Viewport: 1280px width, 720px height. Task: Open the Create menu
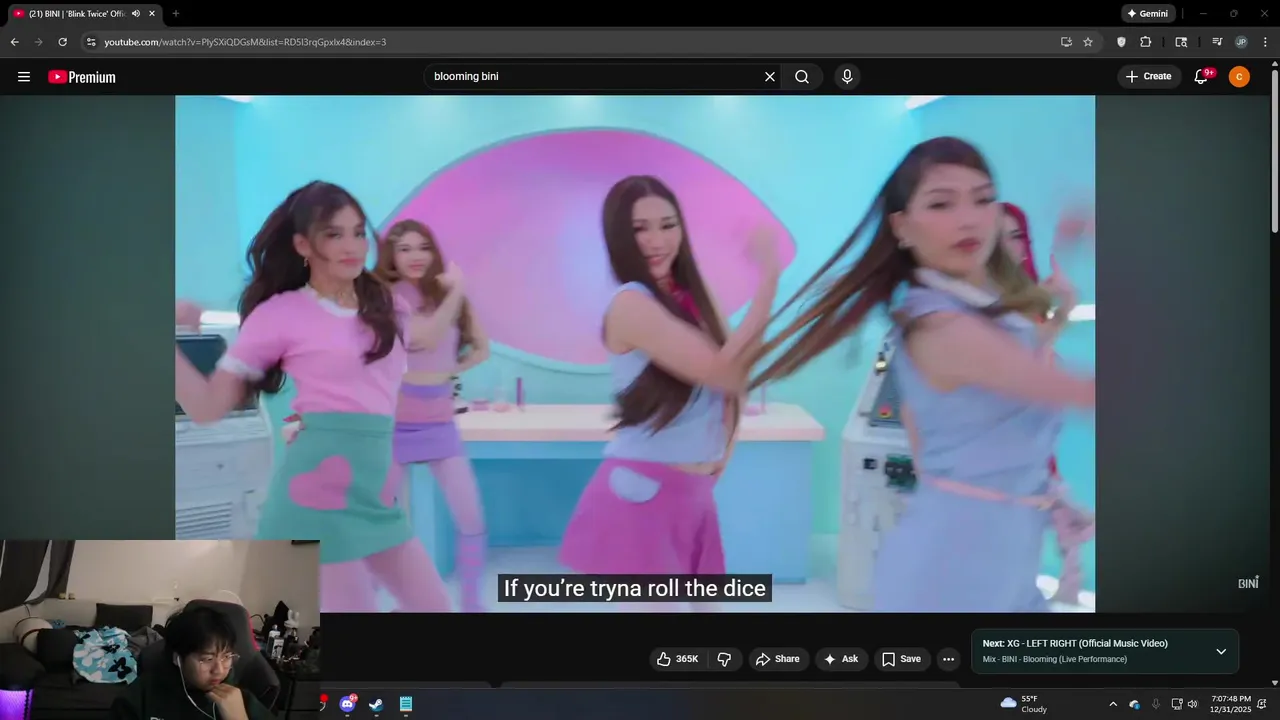point(1148,77)
